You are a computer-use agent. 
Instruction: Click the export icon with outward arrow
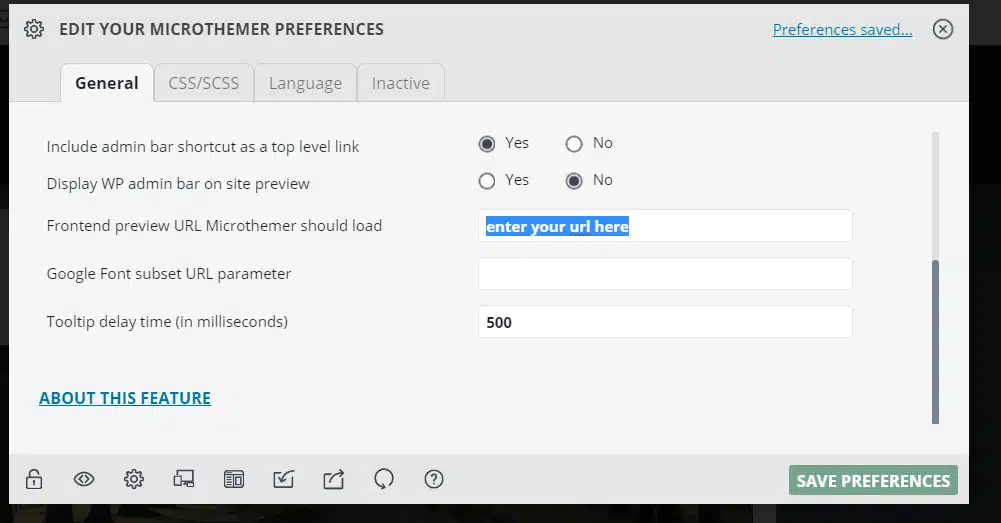(x=334, y=480)
